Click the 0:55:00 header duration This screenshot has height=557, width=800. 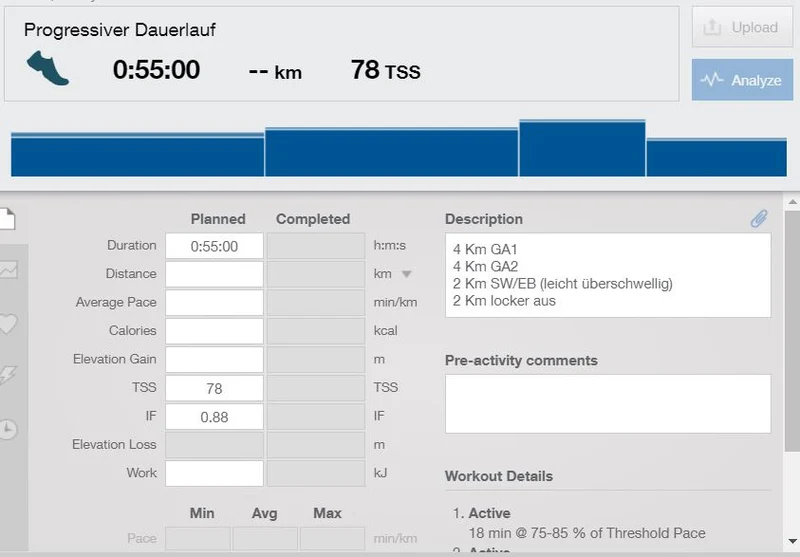point(156,70)
